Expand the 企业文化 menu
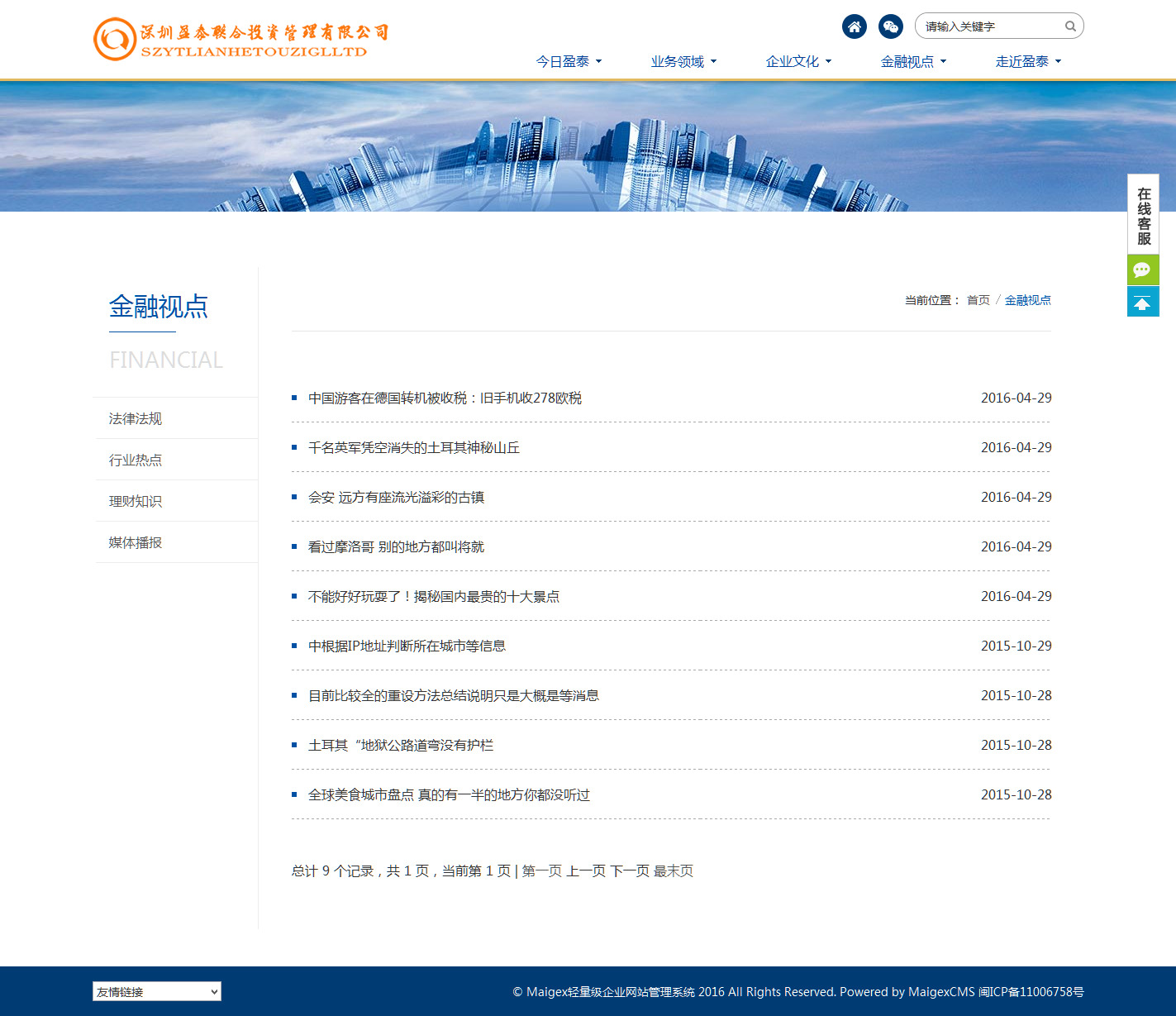 coord(798,61)
